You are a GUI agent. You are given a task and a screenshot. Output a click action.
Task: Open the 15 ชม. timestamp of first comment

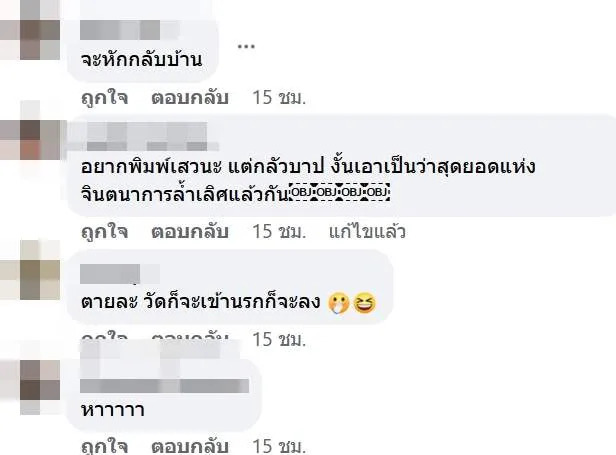279,97
